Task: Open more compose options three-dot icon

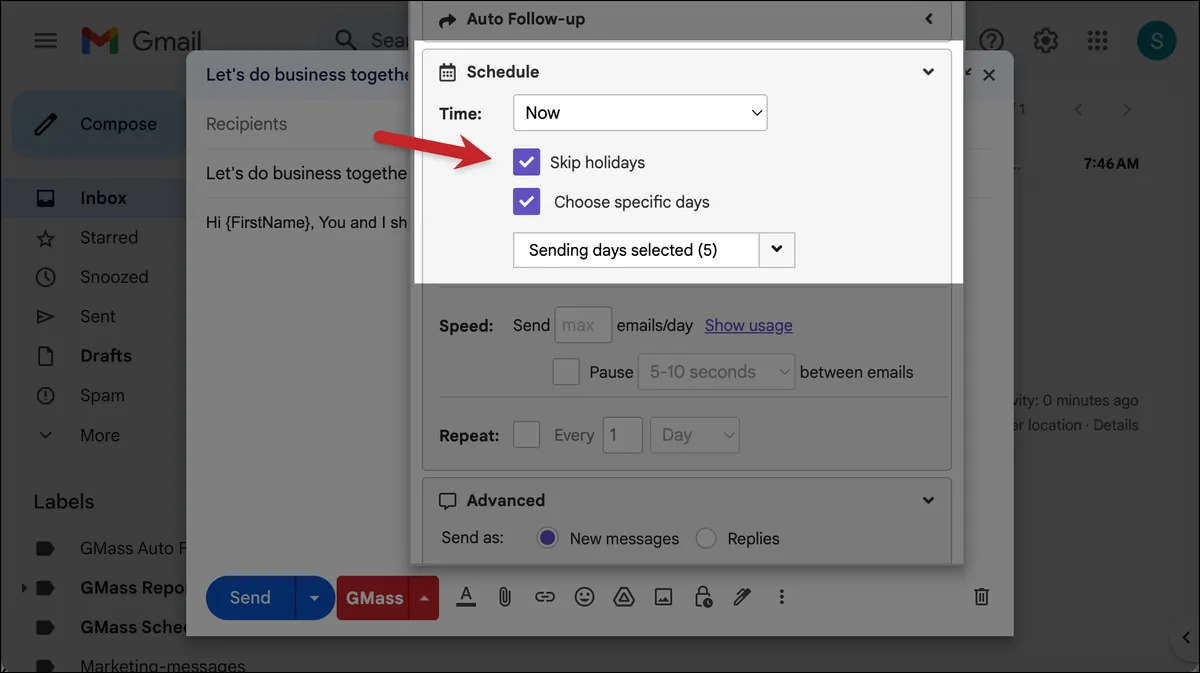Action: [782, 597]
